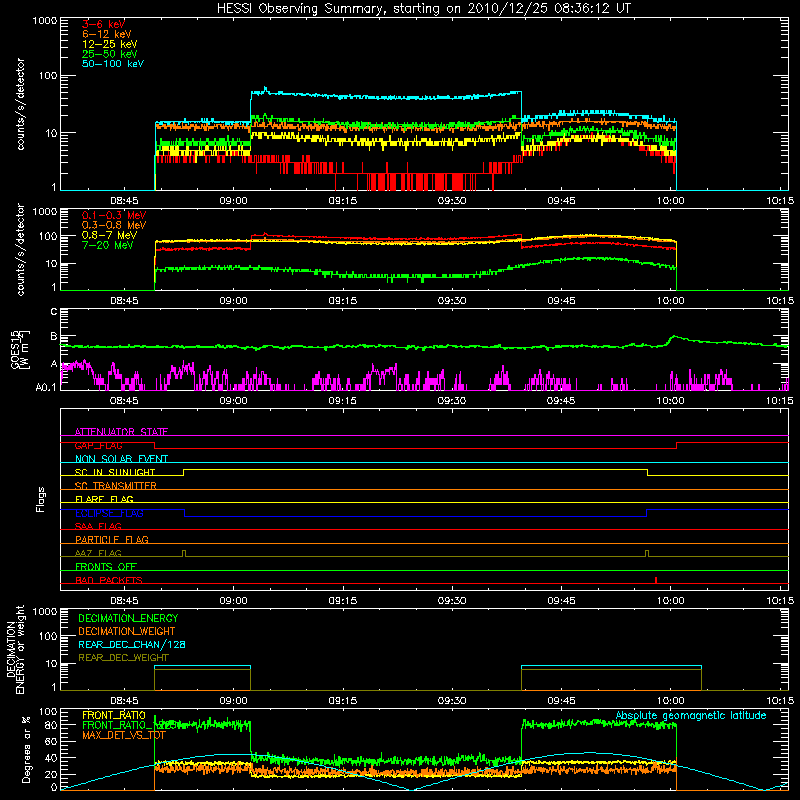The height and width of the screenshot is (800, 800).
Task: Click the red BAD_PACKETS spike marker
Action: 656,580
